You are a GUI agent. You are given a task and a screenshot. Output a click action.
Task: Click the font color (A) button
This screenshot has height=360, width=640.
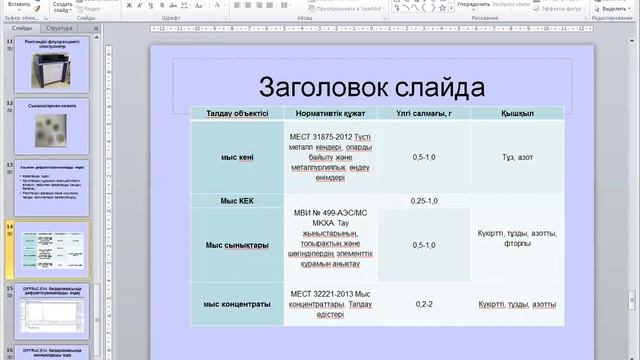217,6
